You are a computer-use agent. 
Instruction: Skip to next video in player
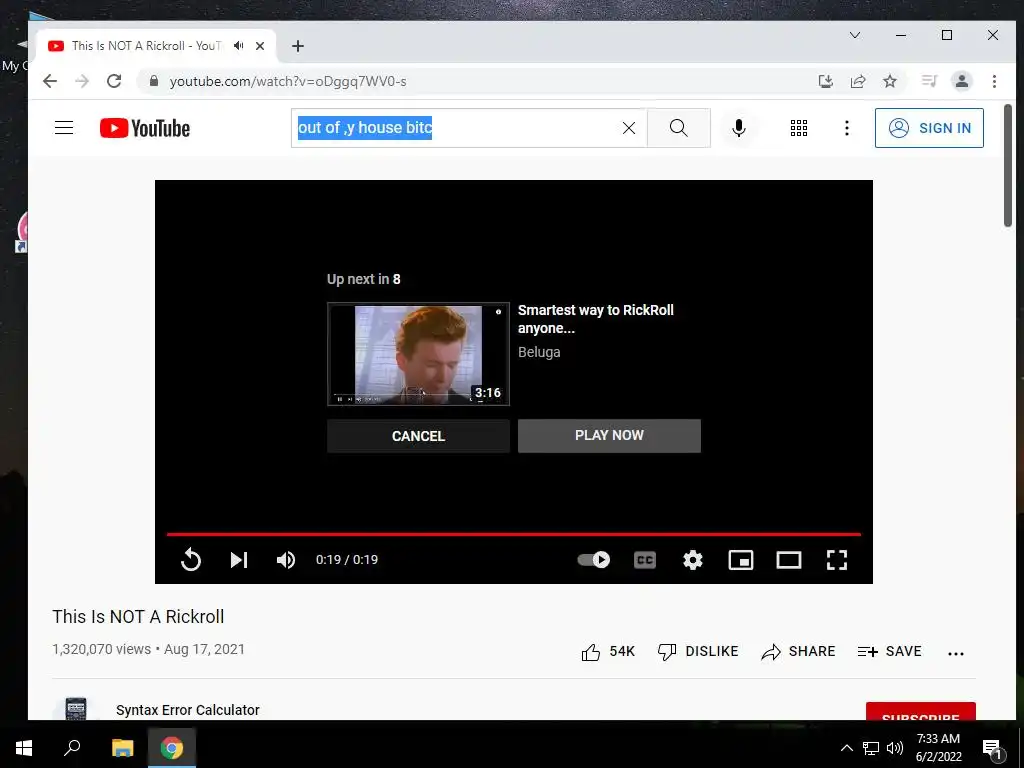[x=238, y=560]
